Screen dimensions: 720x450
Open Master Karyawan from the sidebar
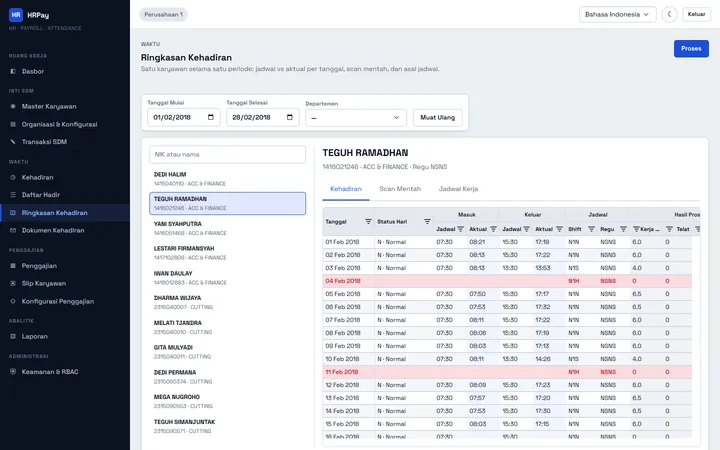[x=65, y=106]
